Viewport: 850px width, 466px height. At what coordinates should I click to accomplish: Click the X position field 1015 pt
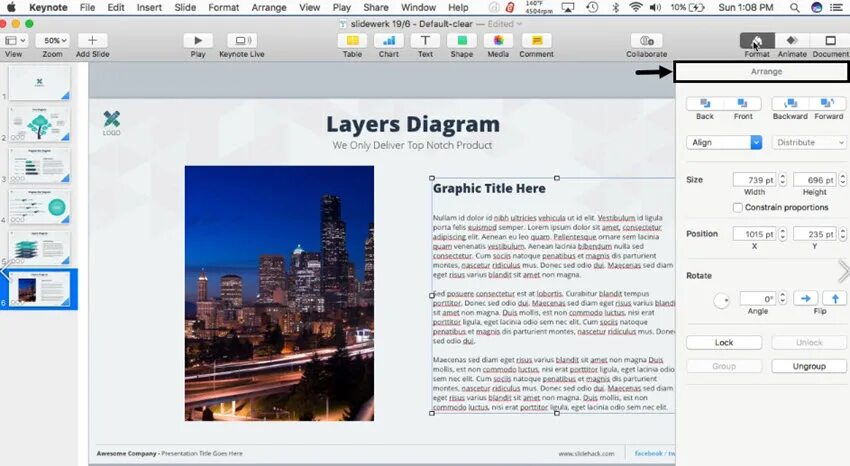click(755, 234)
